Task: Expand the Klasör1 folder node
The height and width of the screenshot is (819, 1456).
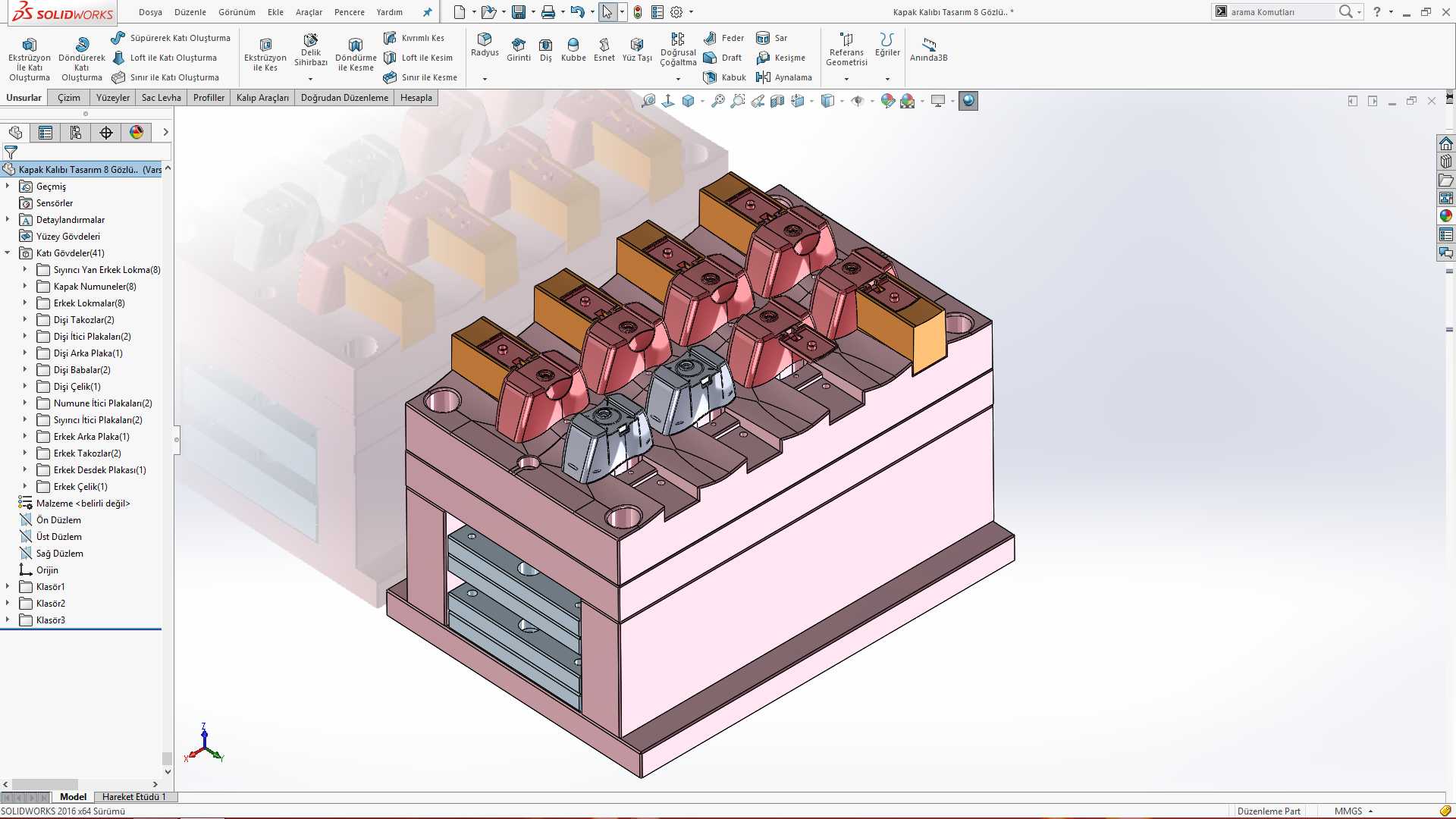Action: coord(8,586)
